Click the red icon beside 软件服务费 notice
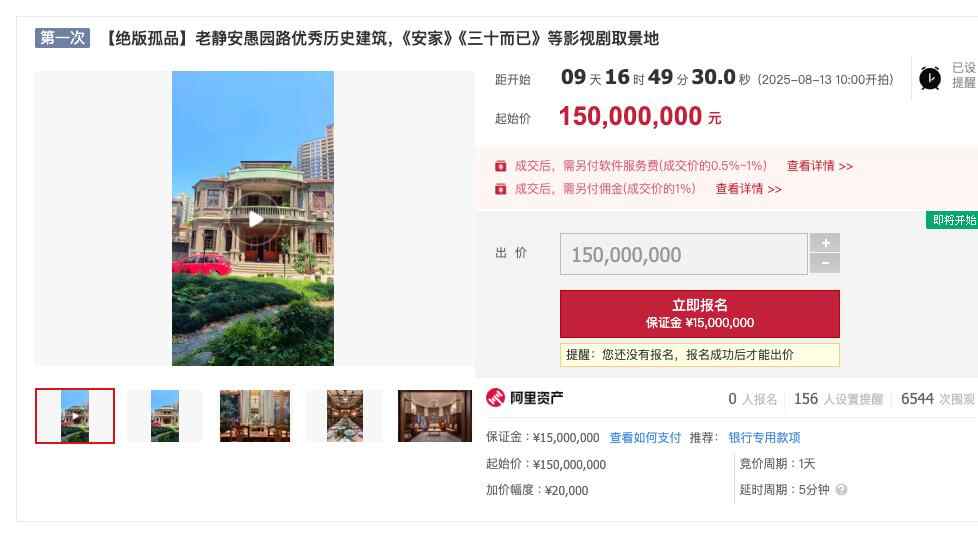This screenshot has width=978, height=541. 500,166
